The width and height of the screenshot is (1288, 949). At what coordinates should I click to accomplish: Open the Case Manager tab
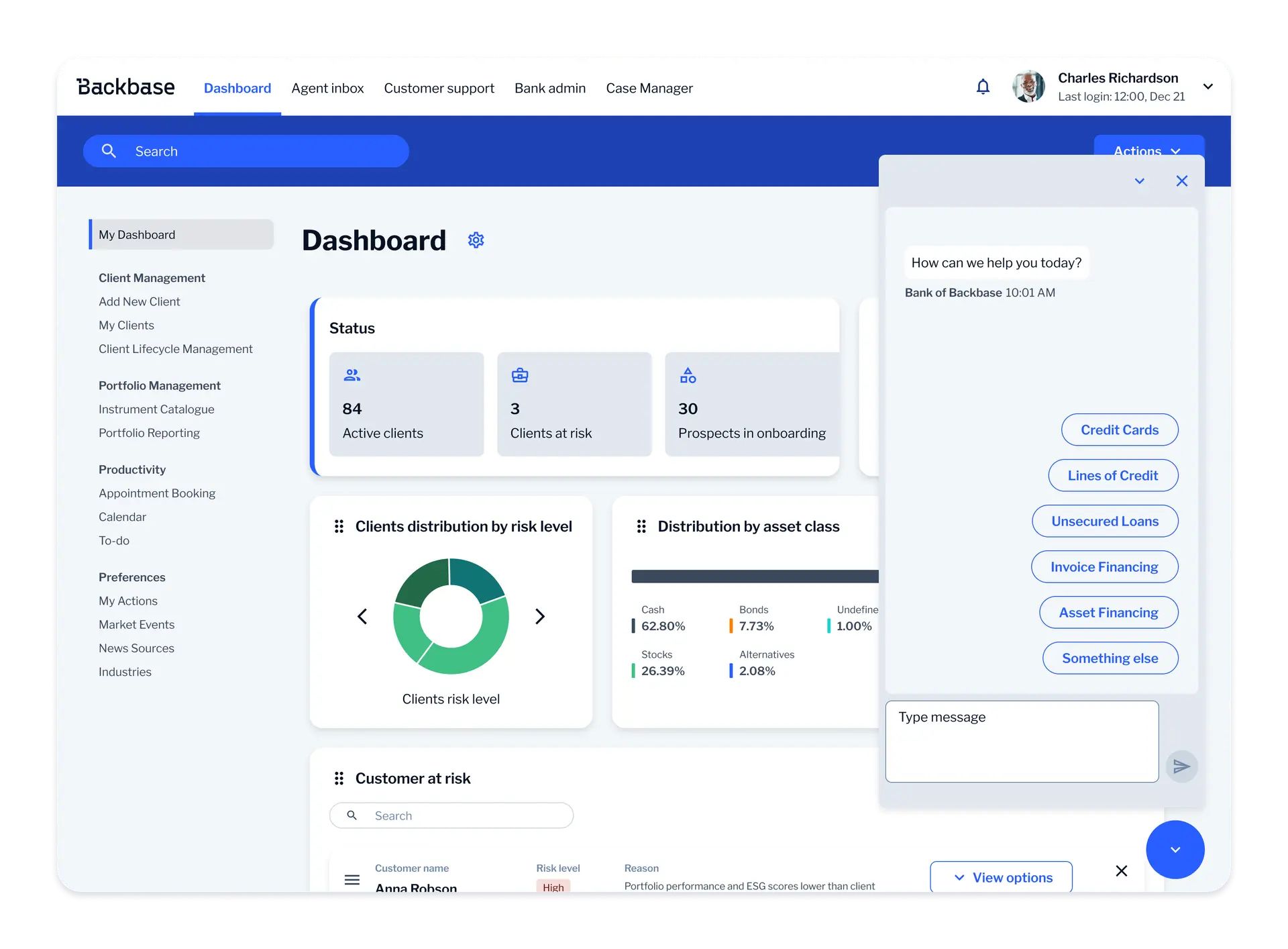point(649,88)
